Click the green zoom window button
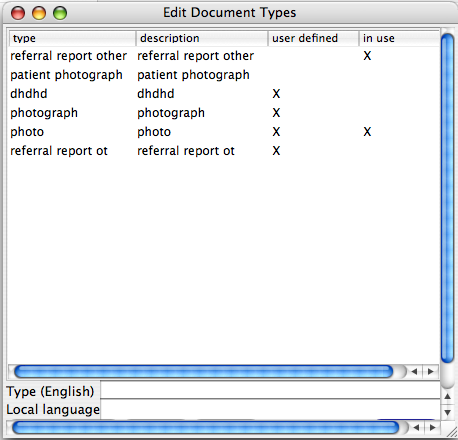Screen dimensions: 458x440 60,13
